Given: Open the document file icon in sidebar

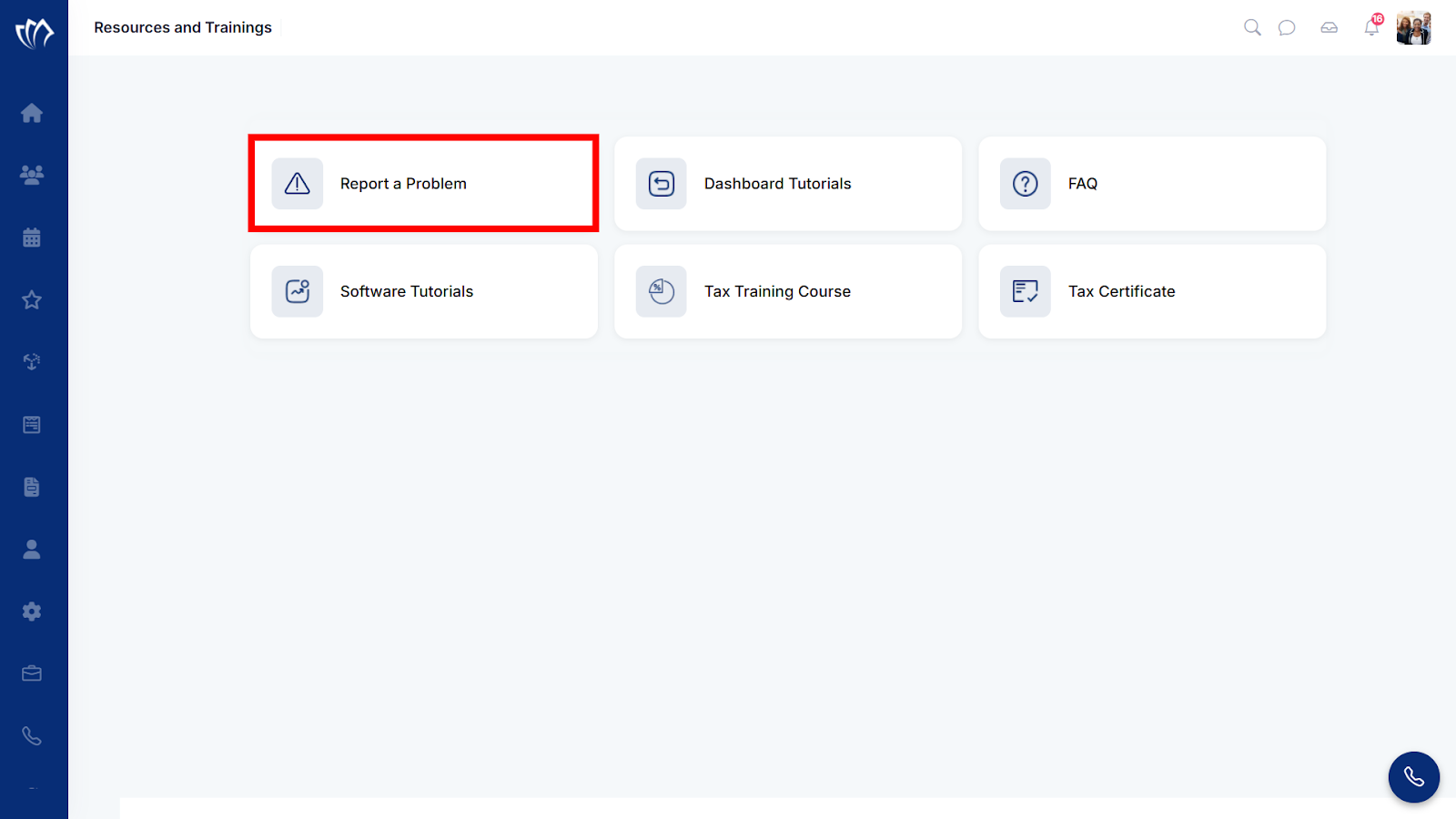Looking at the screenshot, I should click(x=32, y=487).
